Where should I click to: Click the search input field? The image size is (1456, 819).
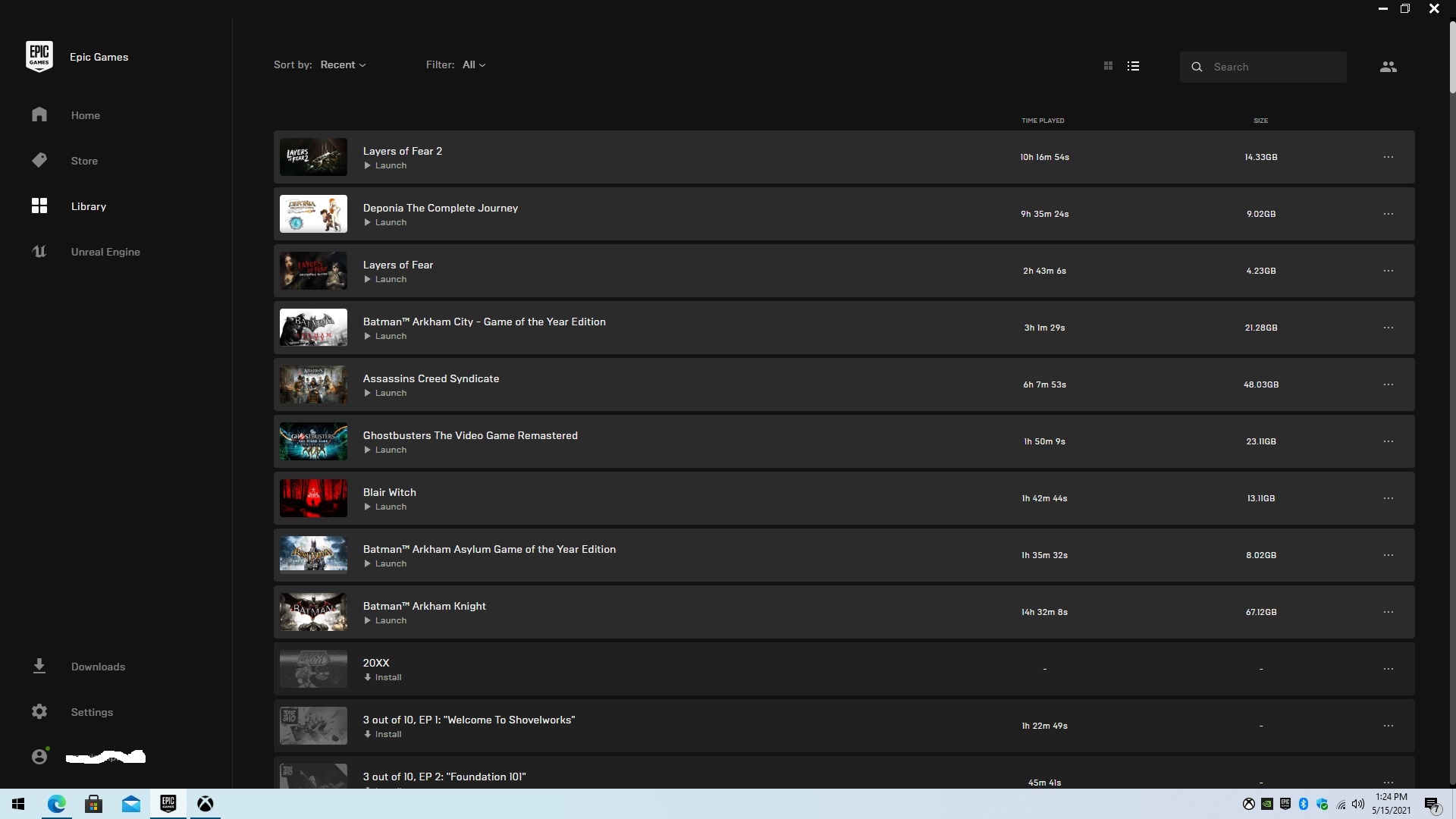[1275, 67]
